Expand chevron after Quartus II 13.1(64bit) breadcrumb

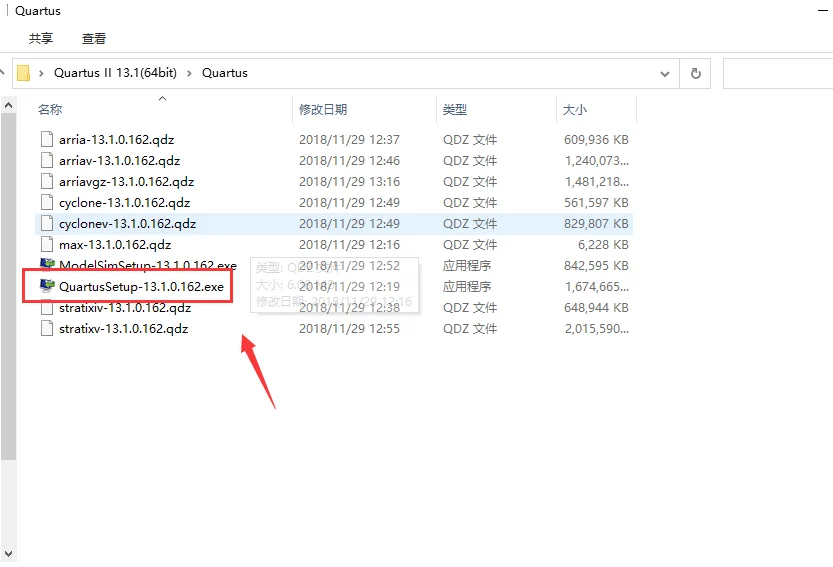click(x=189, y=73)
